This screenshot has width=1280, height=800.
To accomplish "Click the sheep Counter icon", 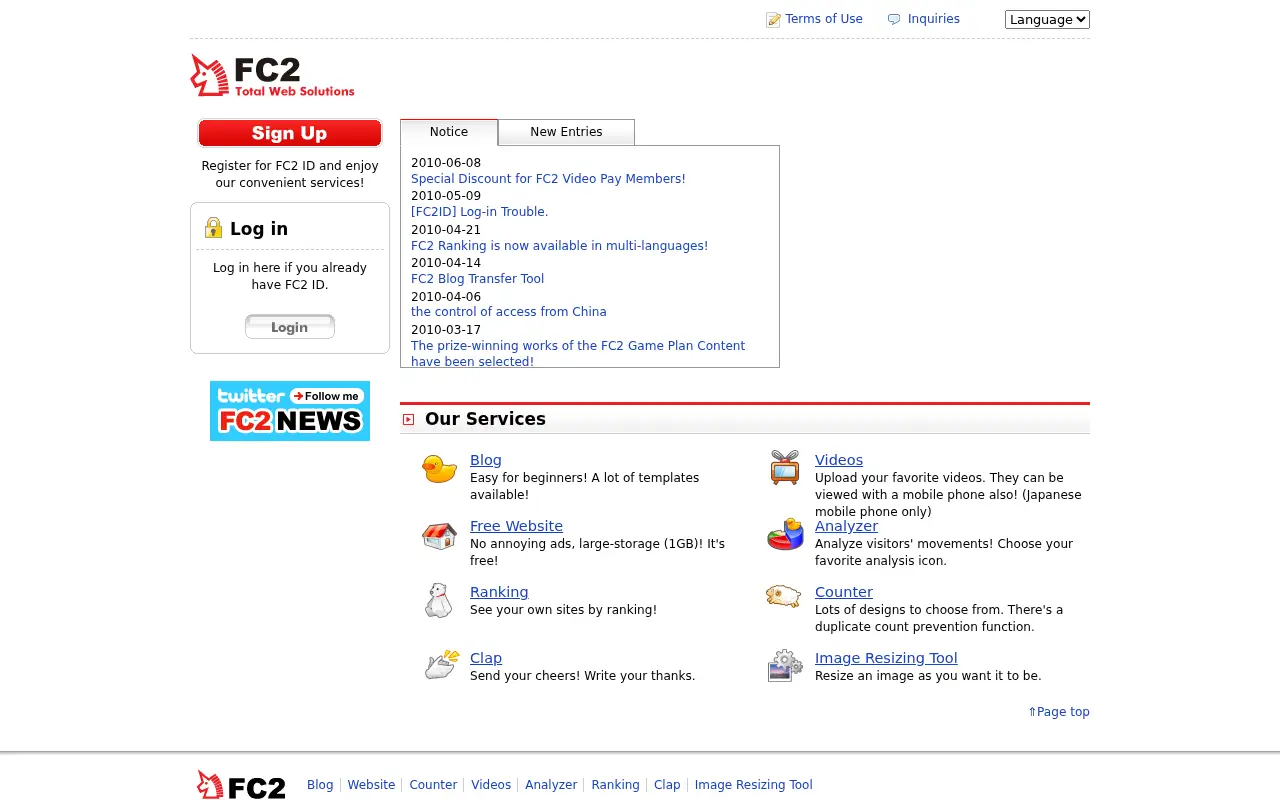I will click(x=784, y=596).
